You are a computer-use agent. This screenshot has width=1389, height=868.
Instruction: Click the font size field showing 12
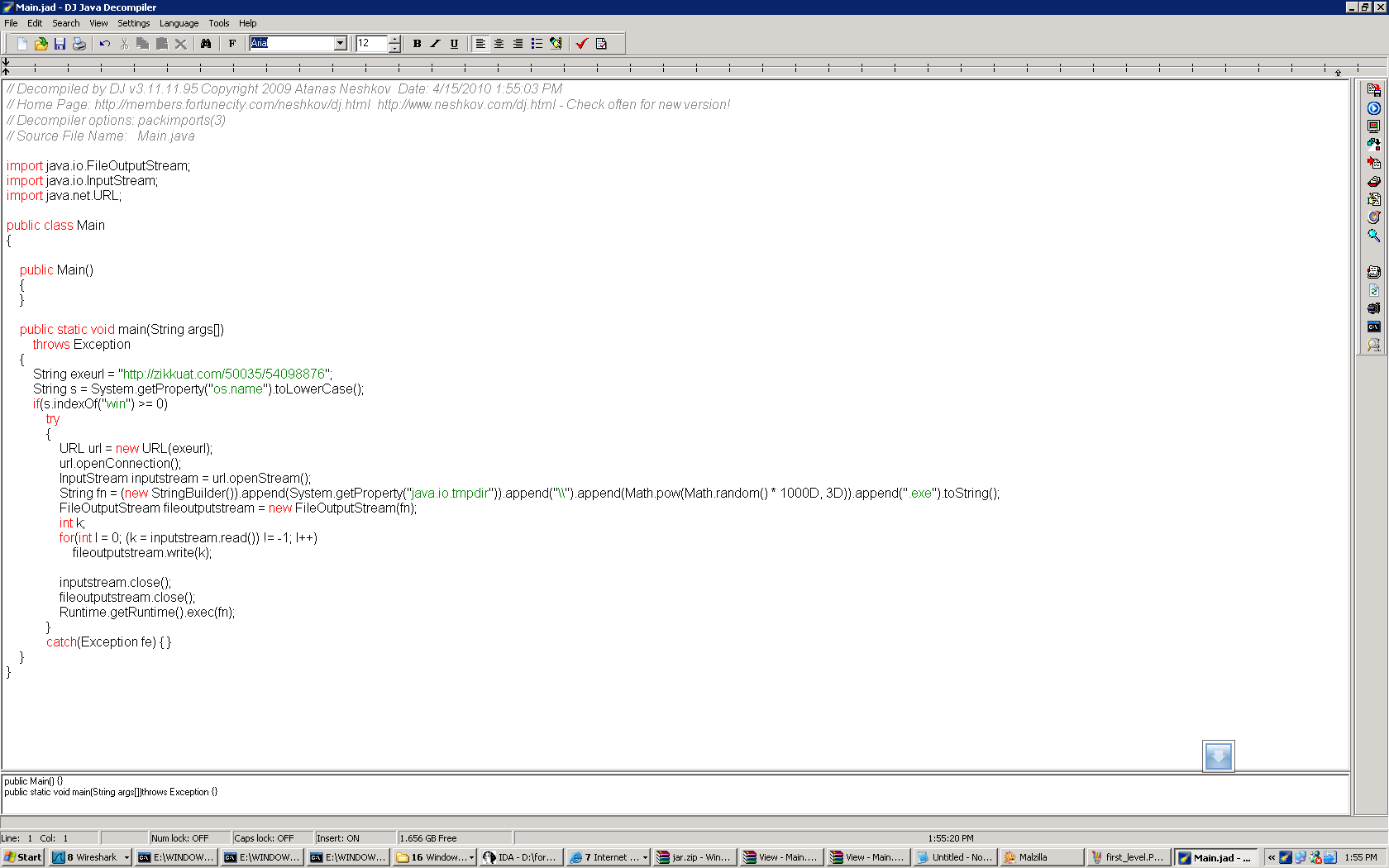(371, 43)
